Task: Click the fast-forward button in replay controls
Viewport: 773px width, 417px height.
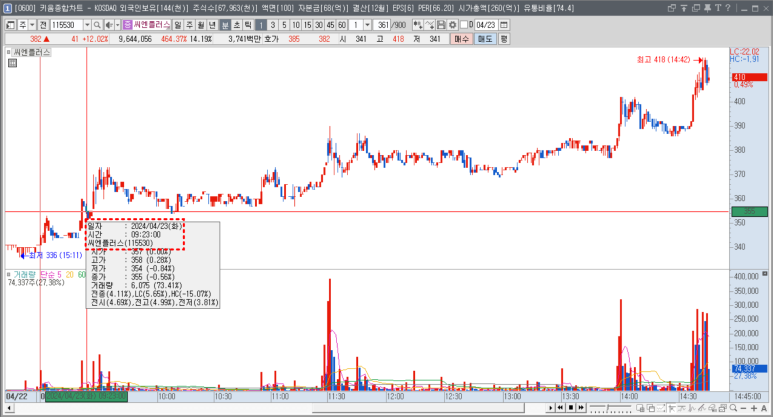Action: (x=581, y=408)
